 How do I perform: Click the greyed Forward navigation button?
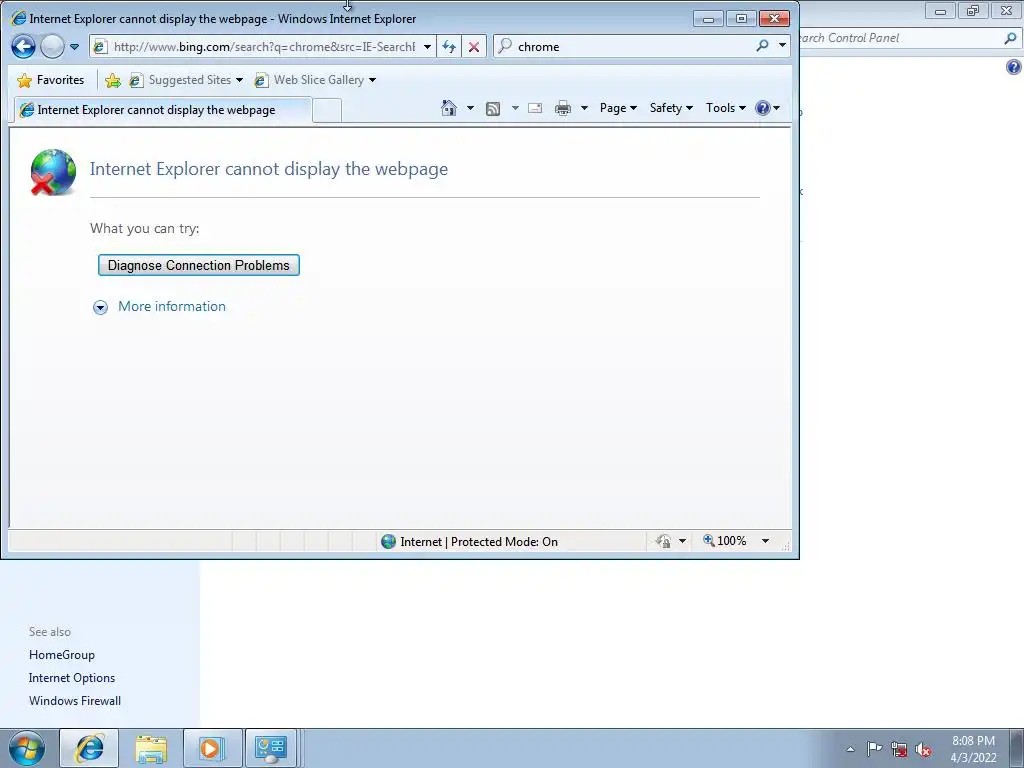(52, 46)
